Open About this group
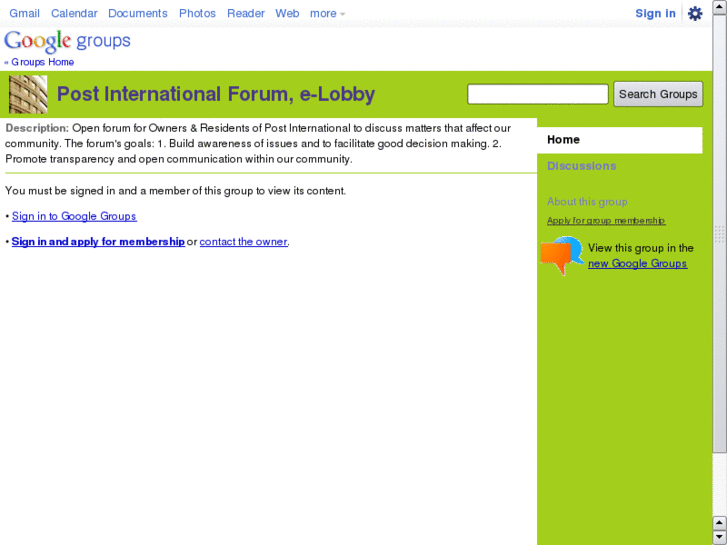 click(x=587, y=202)
